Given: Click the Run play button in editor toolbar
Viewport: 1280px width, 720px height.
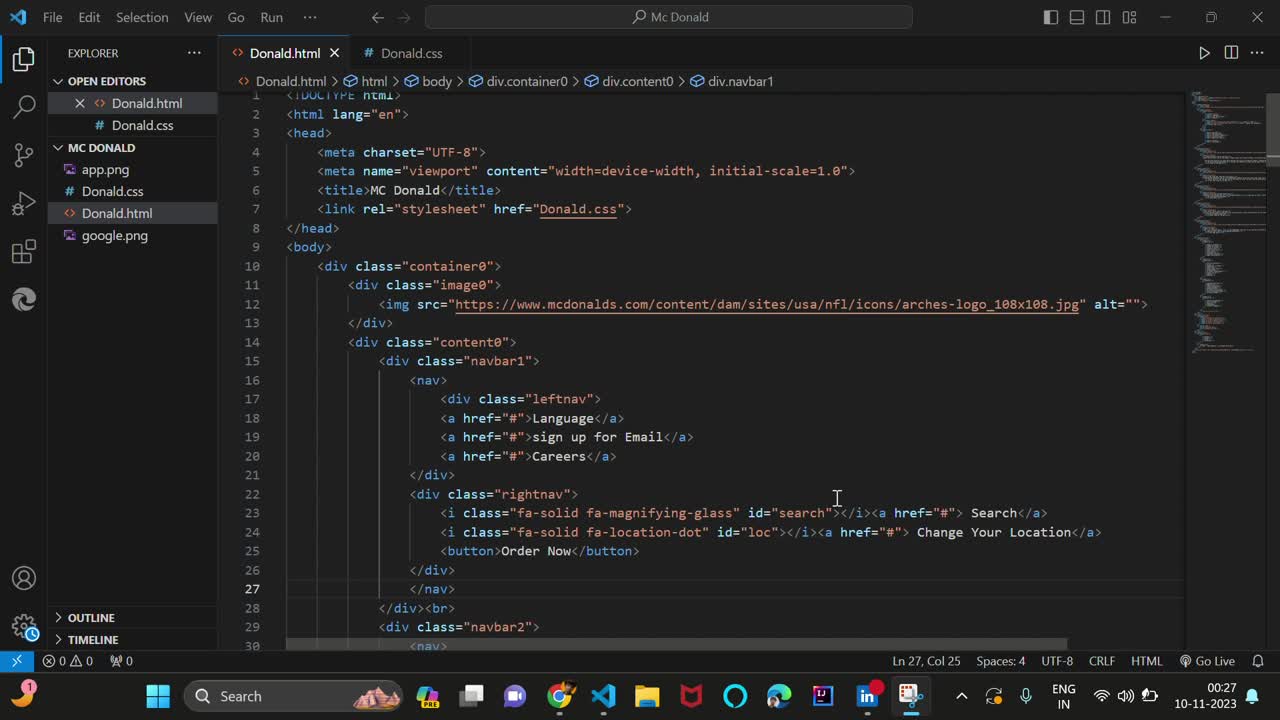Looking at the screenshot, I should click(1204, 53).
